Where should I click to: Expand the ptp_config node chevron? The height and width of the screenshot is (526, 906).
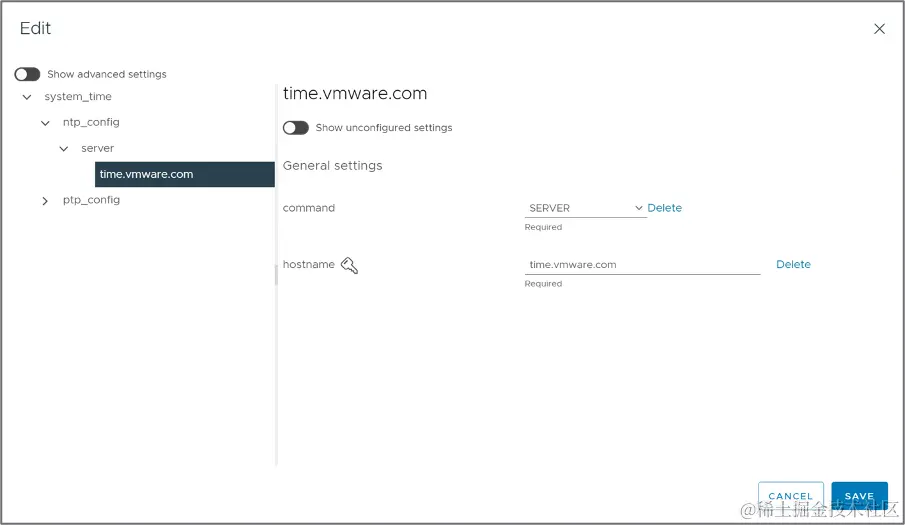pos(45,201)
